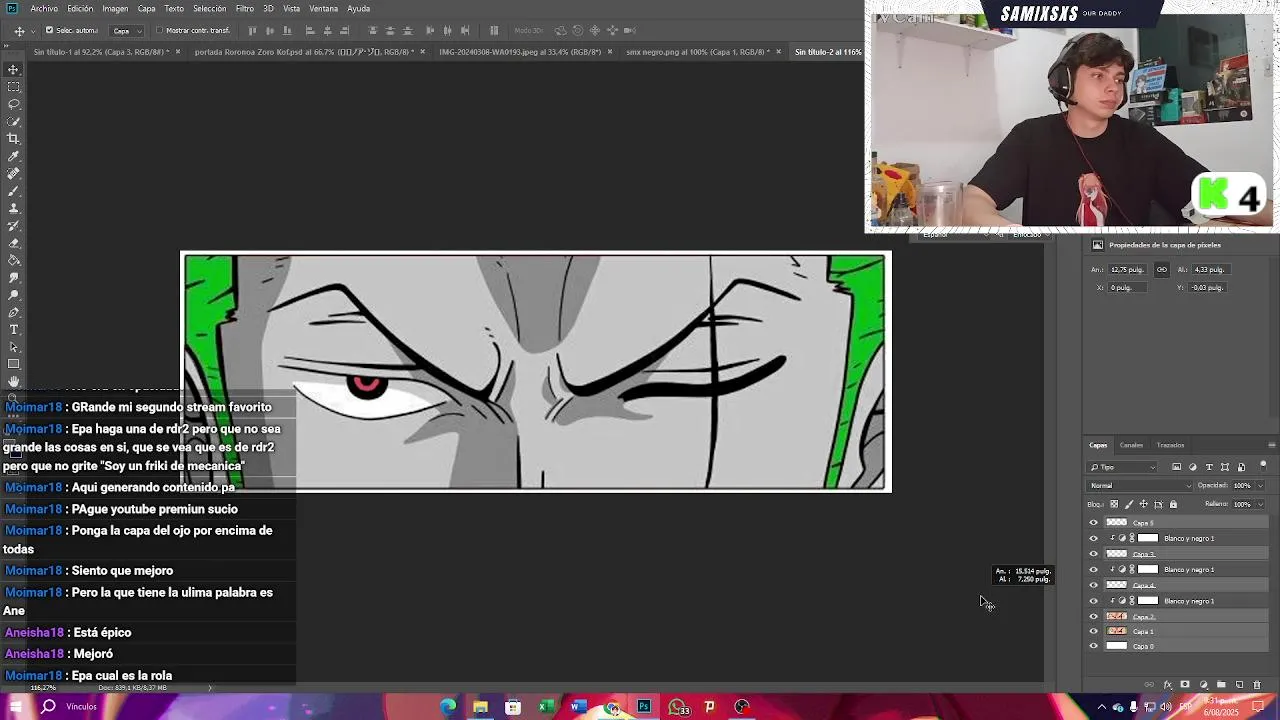The height and width of the screenshot is (720, 1280).
Task: Select the History Brush tool
Action: pos(13,226)
